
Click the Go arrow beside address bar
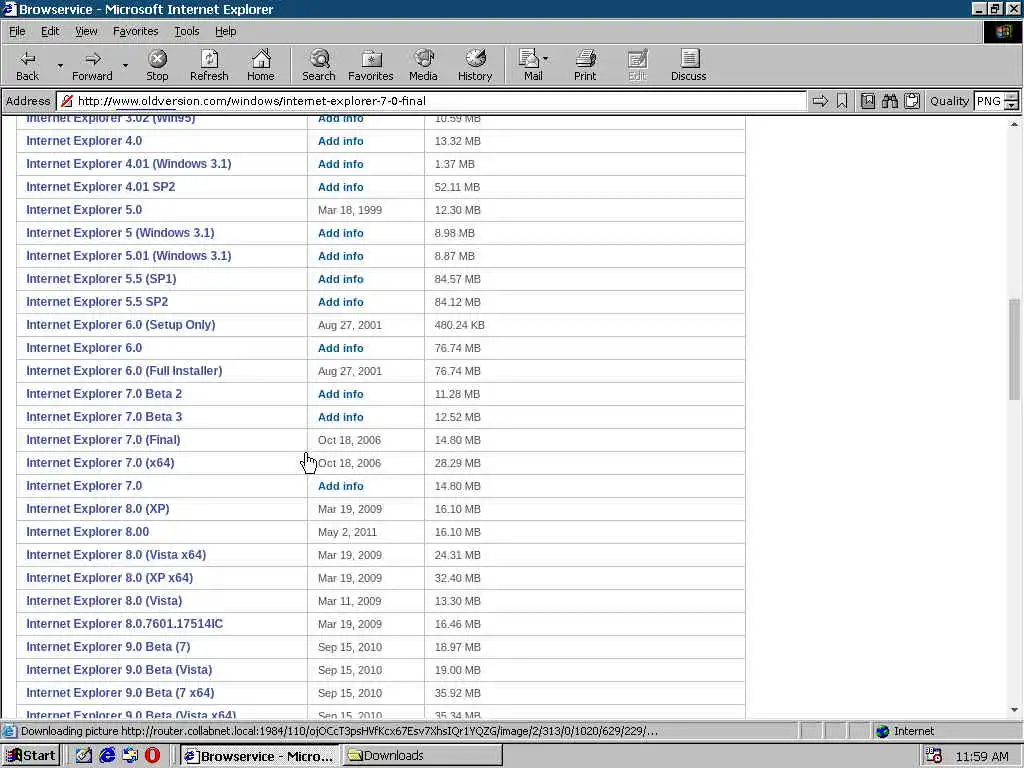point(820,101)
